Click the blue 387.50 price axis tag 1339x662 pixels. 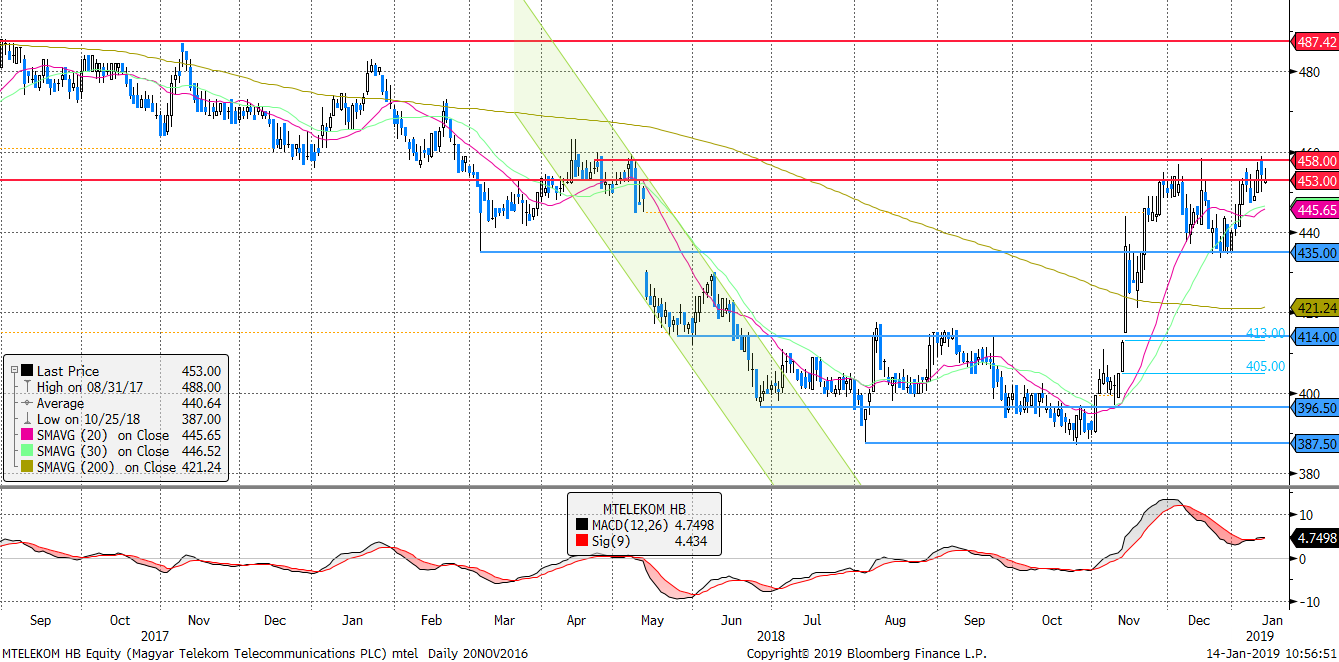point(1315,443)
